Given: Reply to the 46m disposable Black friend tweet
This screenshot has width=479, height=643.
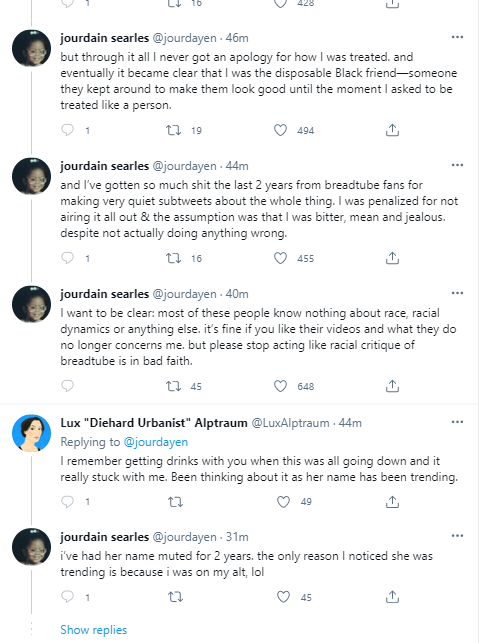Looking at the screenshot, I should [67, 130].
